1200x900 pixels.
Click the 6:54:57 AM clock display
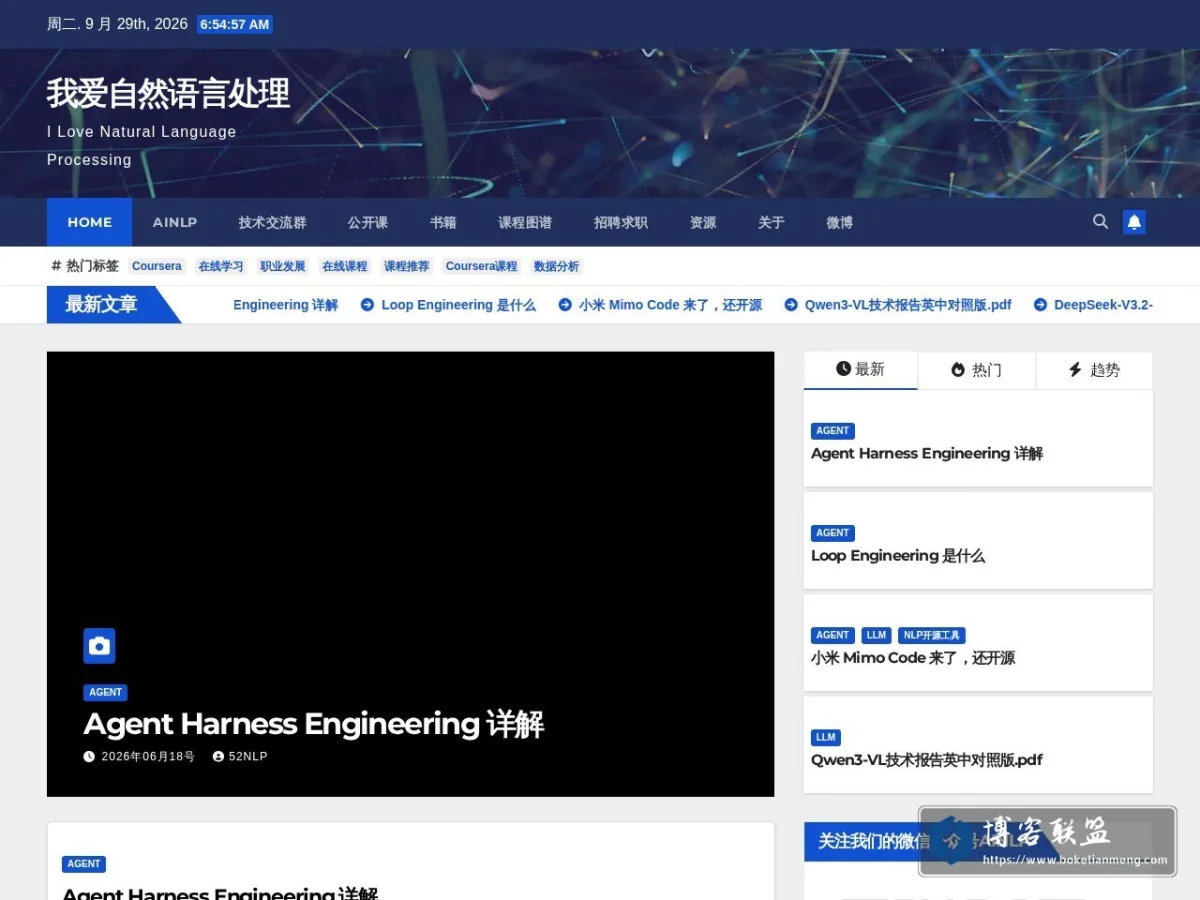[235, 24]
